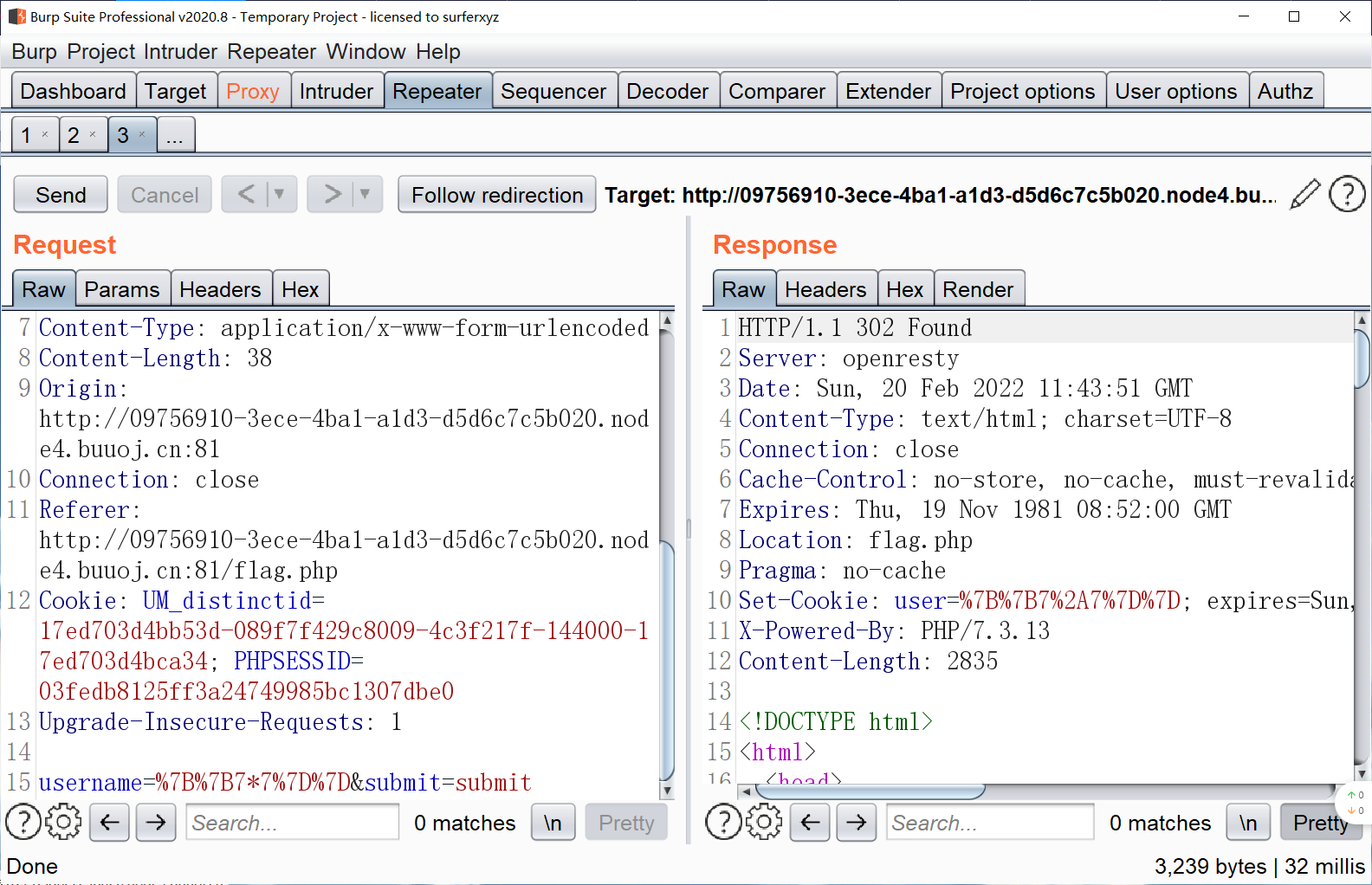Open the Help menu
The image size is (1372, 885).
(438, 52)
